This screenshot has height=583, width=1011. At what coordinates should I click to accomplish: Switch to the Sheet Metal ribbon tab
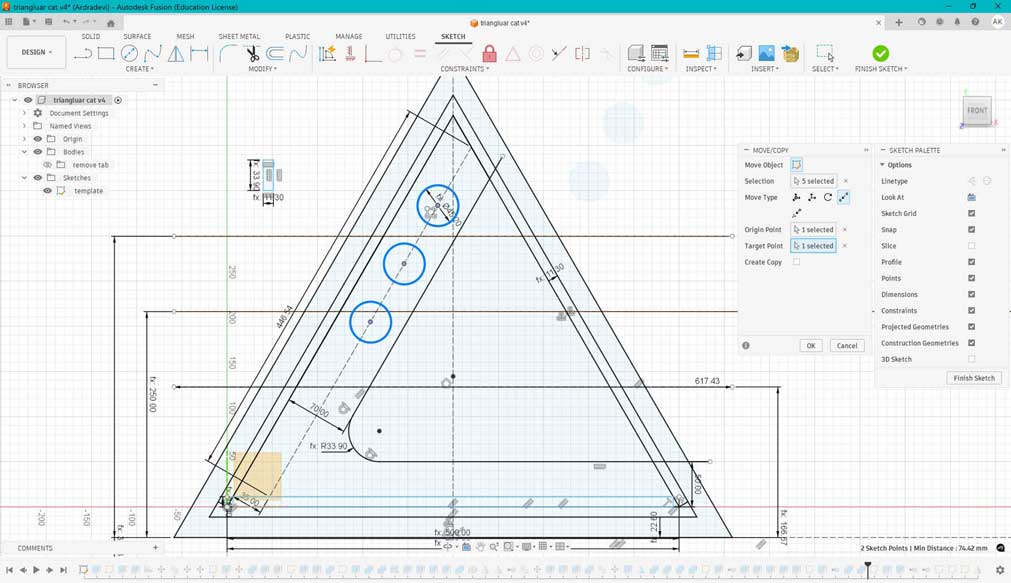click(x=239, y=36)
